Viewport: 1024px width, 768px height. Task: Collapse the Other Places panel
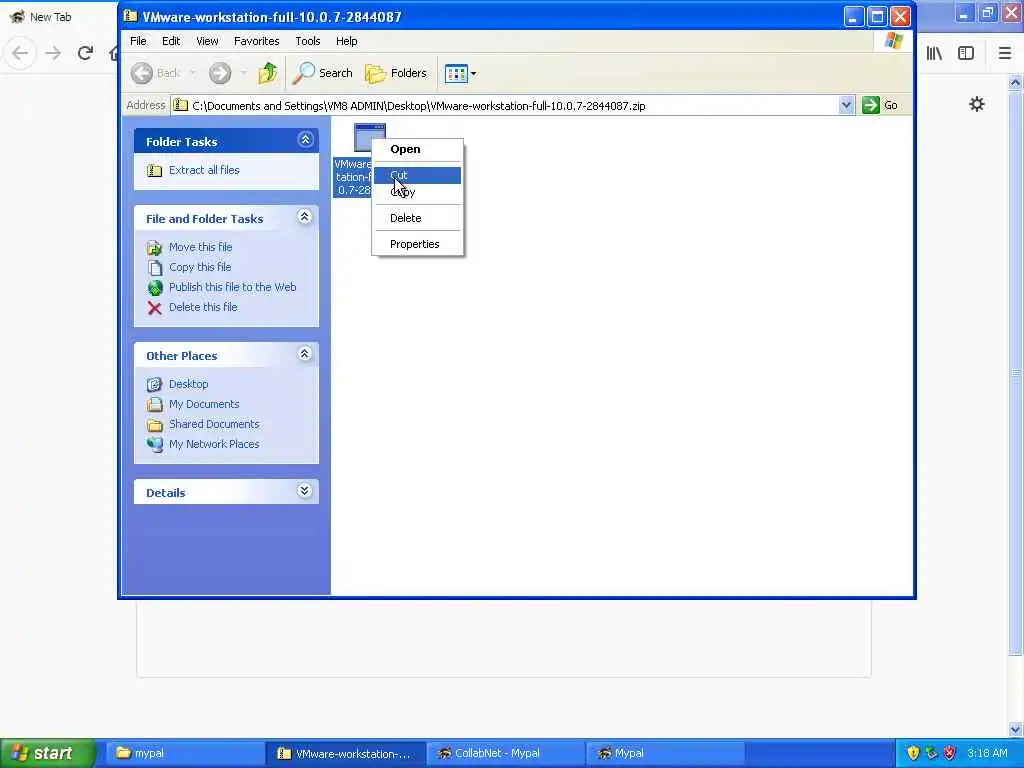click(x=304, y=354)
